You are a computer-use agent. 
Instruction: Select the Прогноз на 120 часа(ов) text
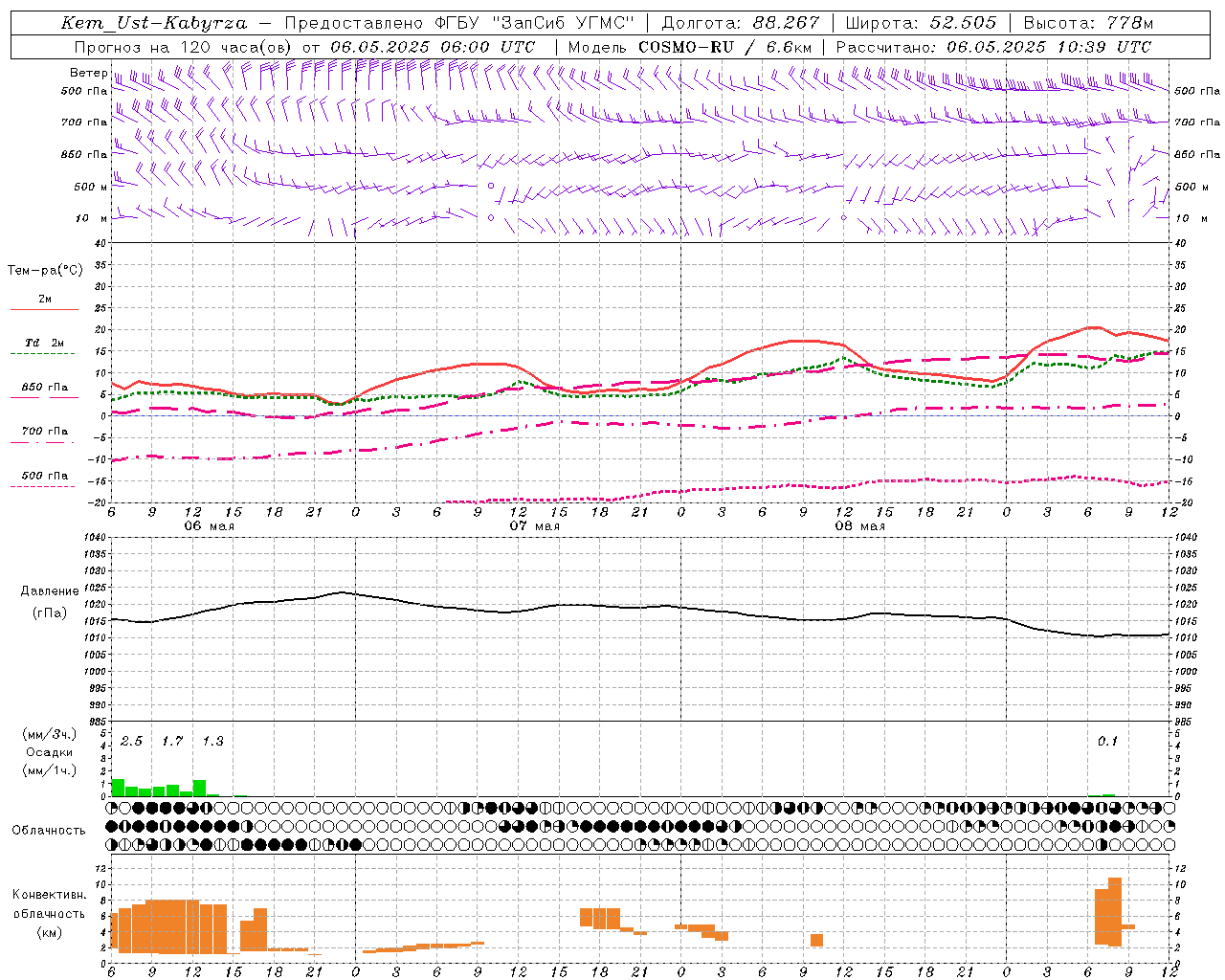(x=185, y=47)
